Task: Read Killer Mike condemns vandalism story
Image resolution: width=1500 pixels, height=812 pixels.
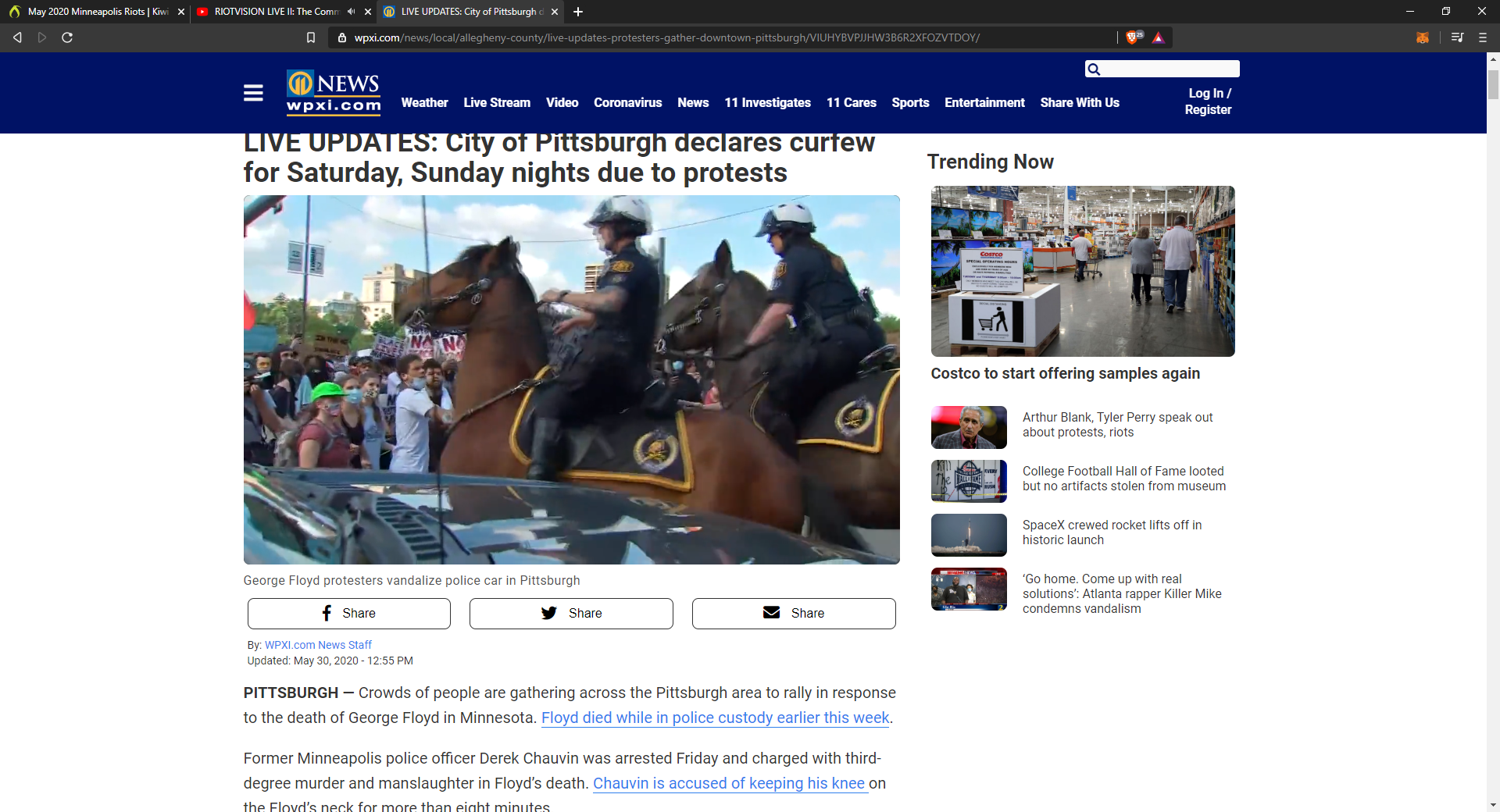Action: tap(1123, 593)
